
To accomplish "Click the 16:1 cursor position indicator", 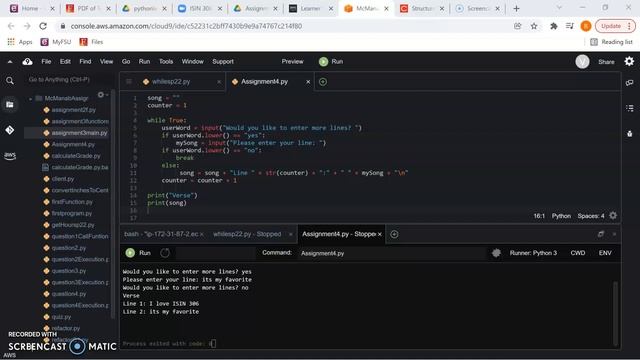I will tap(539, 216).
